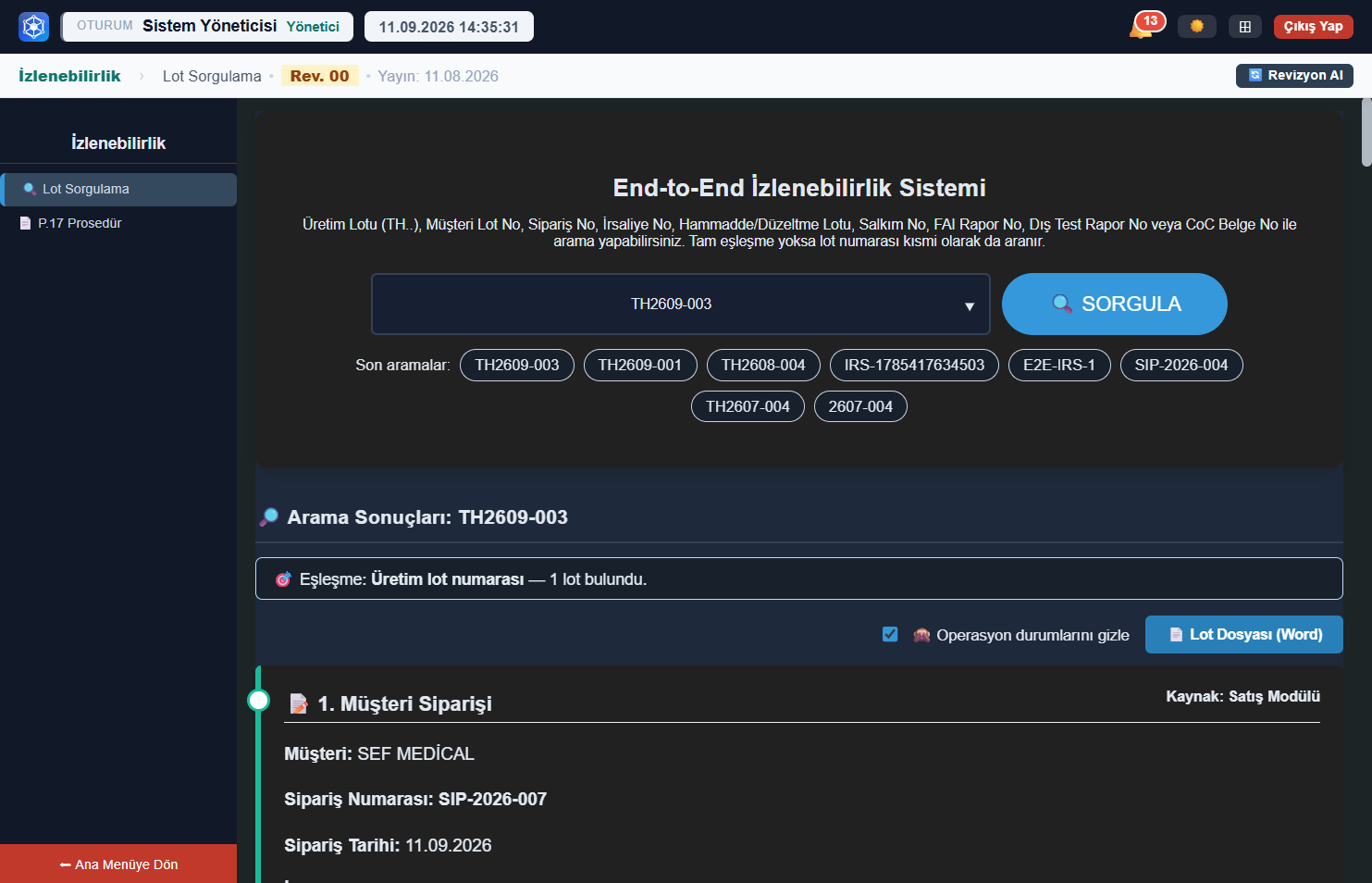Click the Rev. 00 revision badge
The image size is (1372, 883).
(x=320, y=76)
